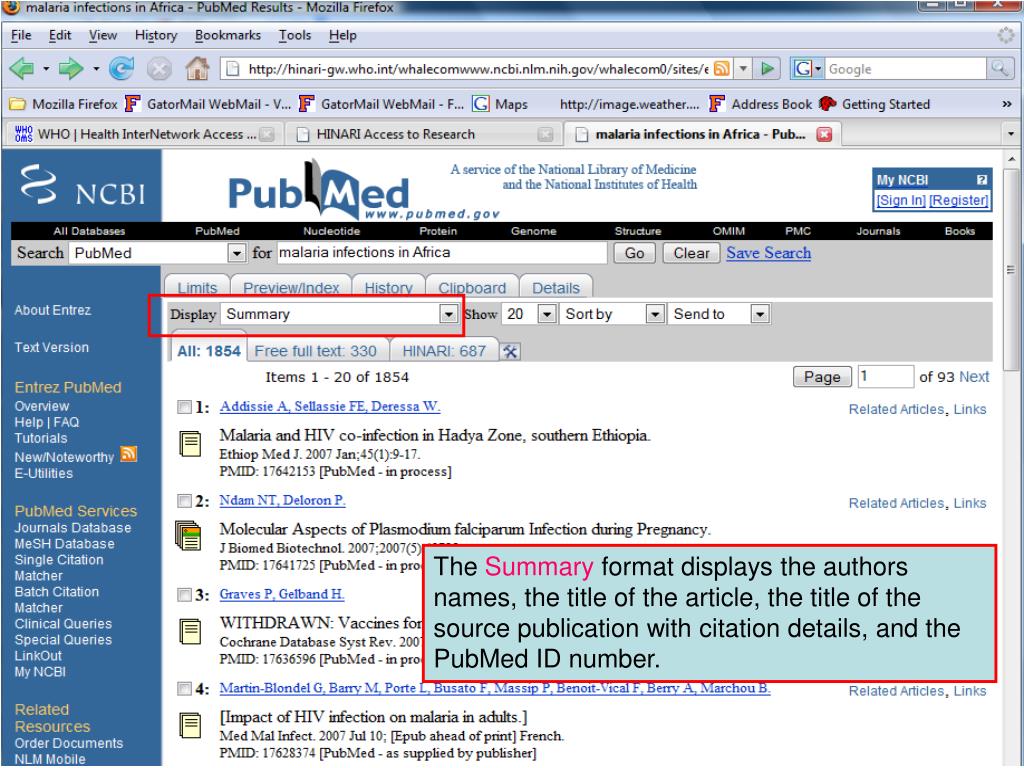Click the PubMed logo
The height and width of the screenshot is (768, 1024).
pyautogui.click(x=320, y=191)
